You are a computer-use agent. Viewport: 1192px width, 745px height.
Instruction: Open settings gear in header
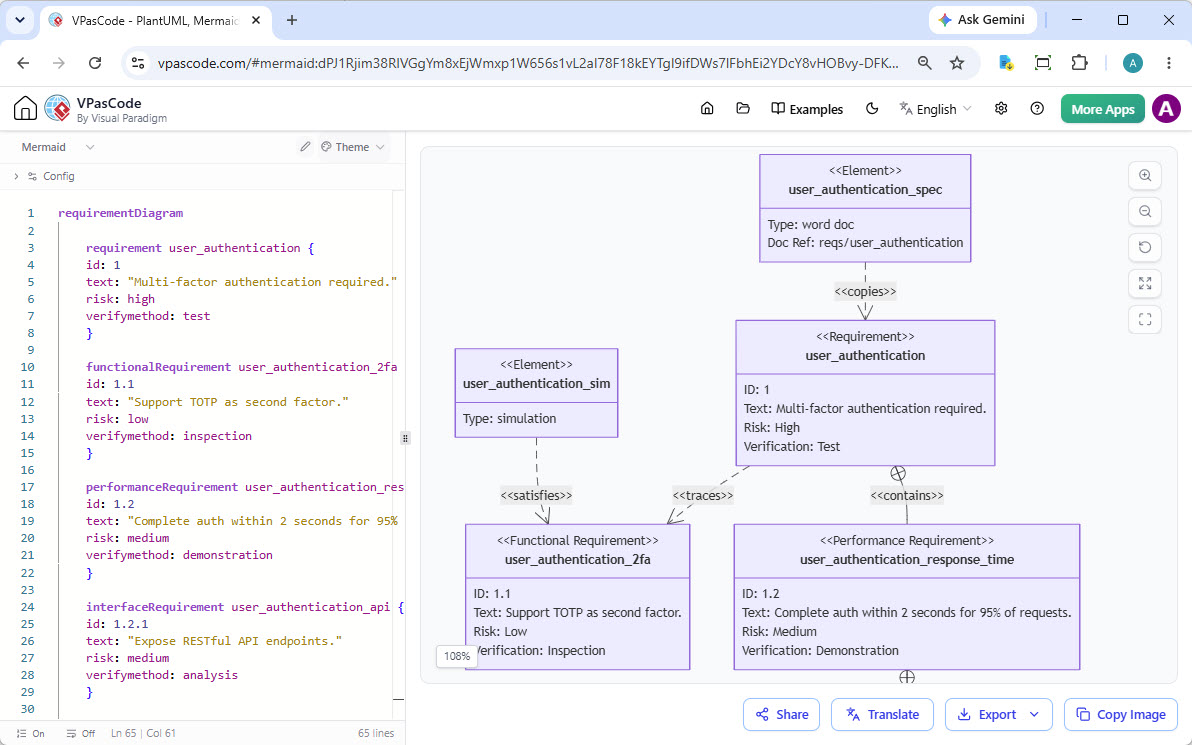(x=1001, y=109)
